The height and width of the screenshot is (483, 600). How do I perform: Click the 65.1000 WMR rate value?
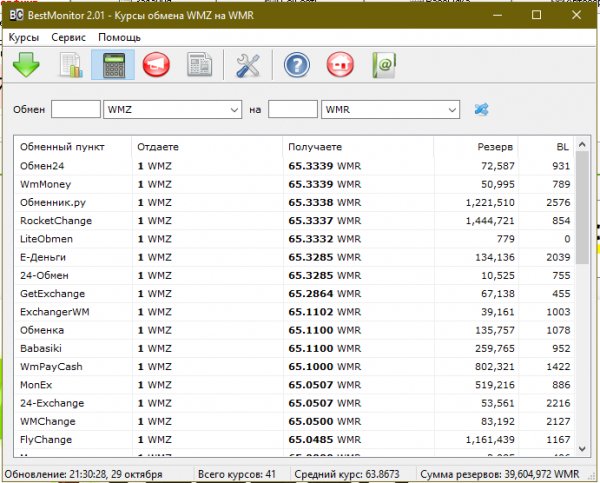click(324, 367)
